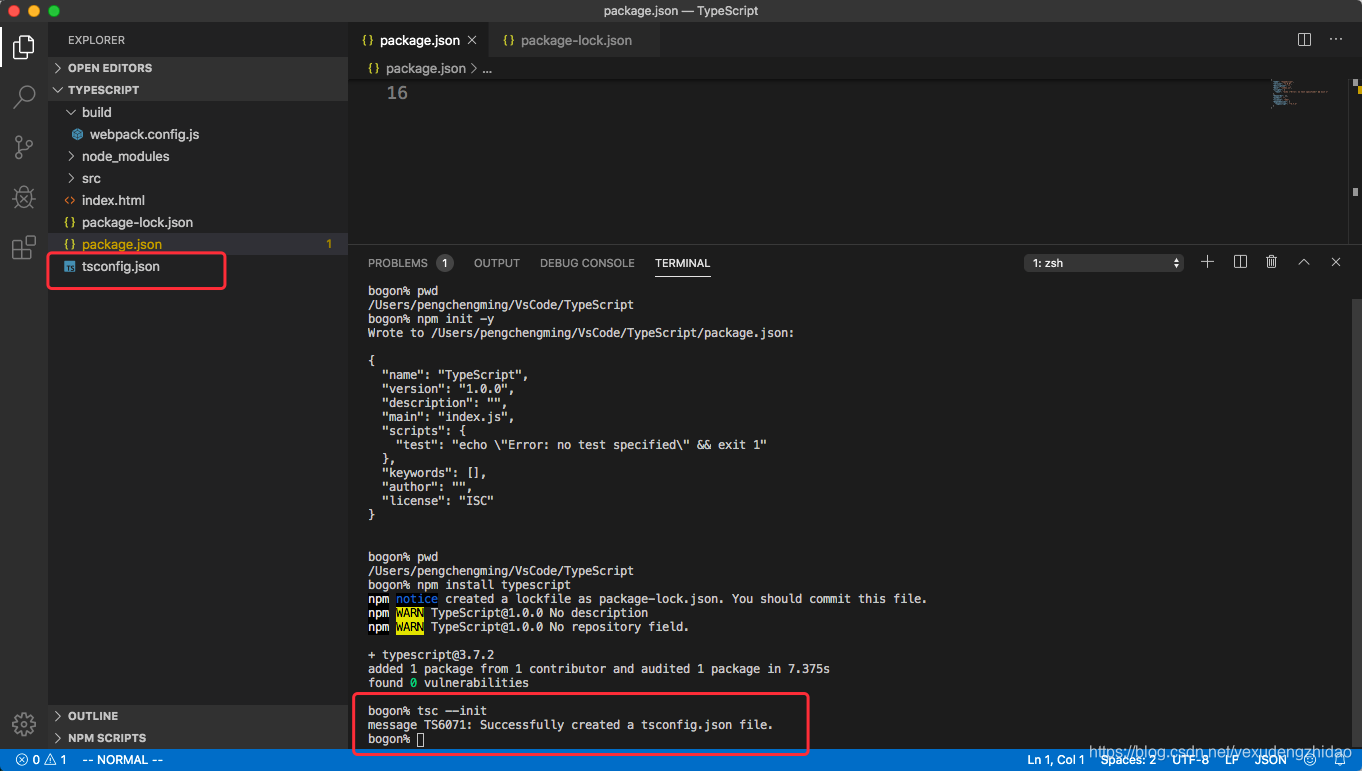Click 'tsc --init' command text in terminal

coord(452,711)
